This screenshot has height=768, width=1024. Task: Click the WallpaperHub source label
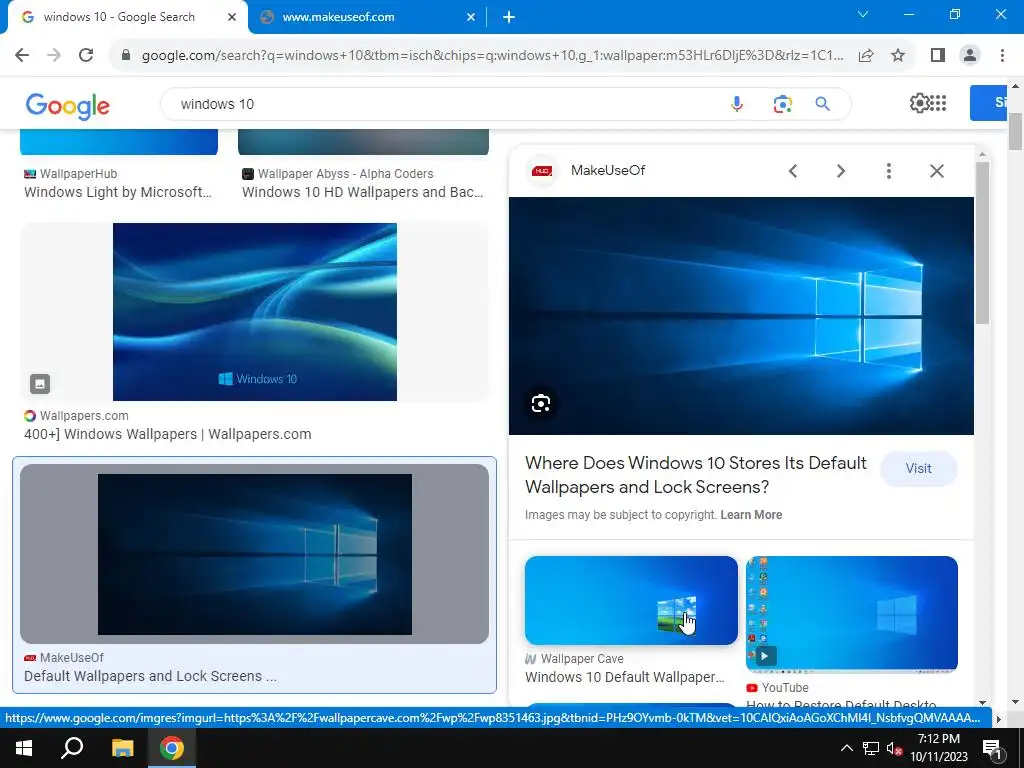78,174
